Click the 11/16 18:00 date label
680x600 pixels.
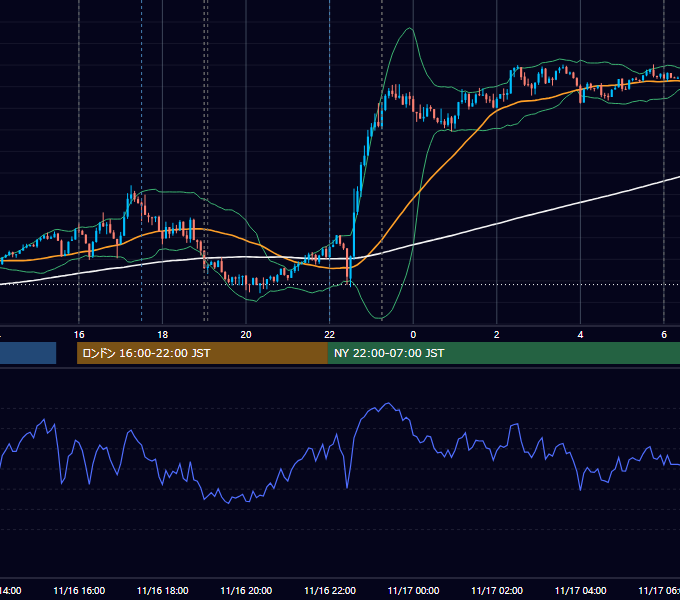coord(163,591)
